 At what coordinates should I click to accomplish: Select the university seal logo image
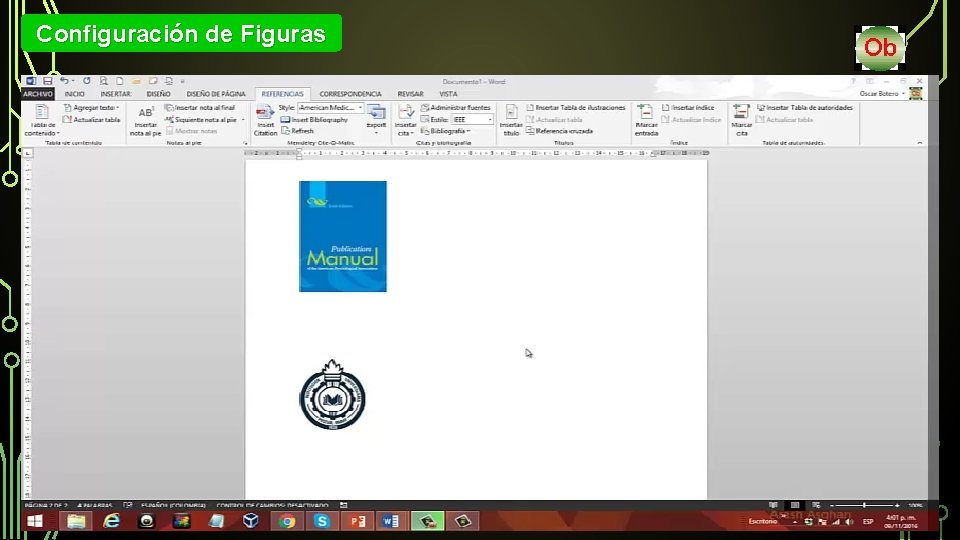[x=332, y=395]
